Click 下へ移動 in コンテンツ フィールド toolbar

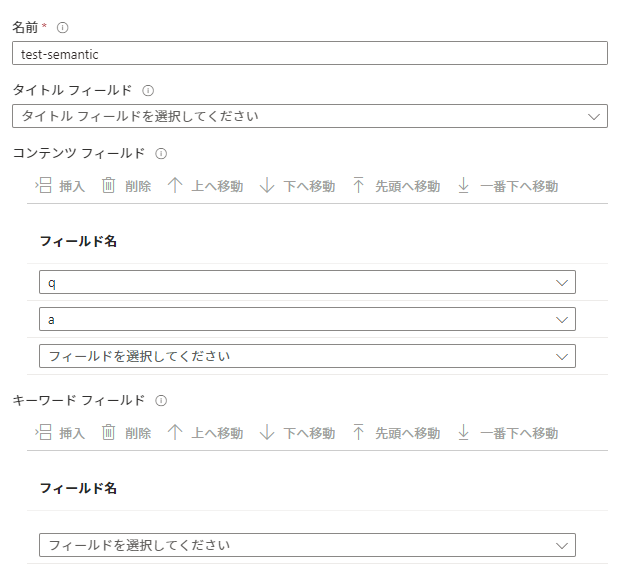[x=297, y=186]
